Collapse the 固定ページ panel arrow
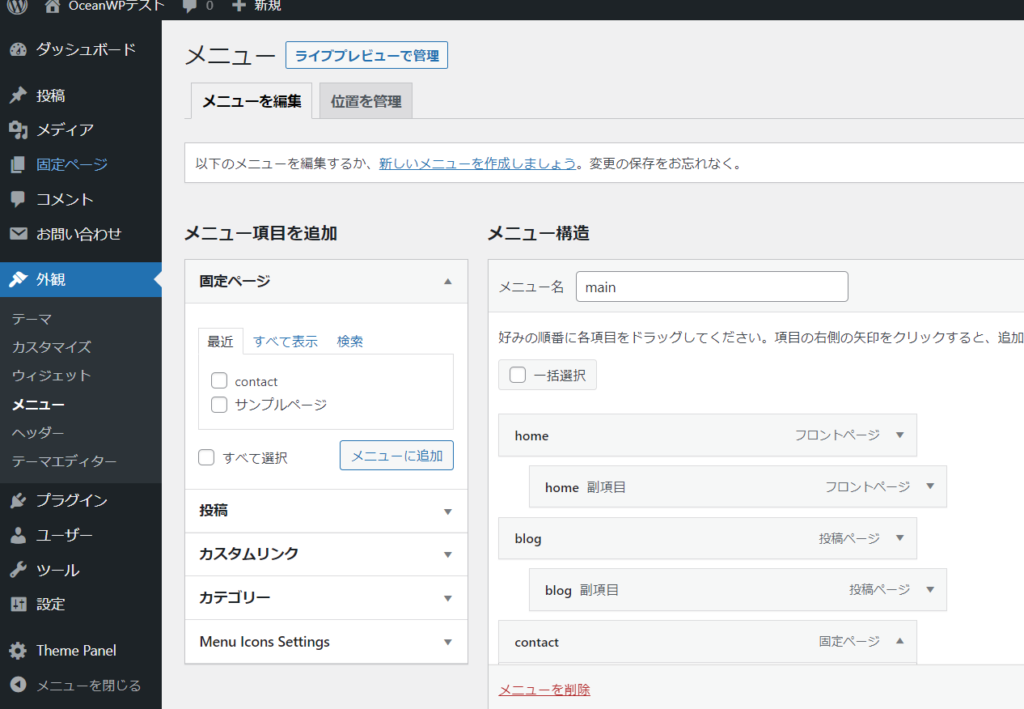1024x709 pixels. pyautogui.click(x=448, y=281)
